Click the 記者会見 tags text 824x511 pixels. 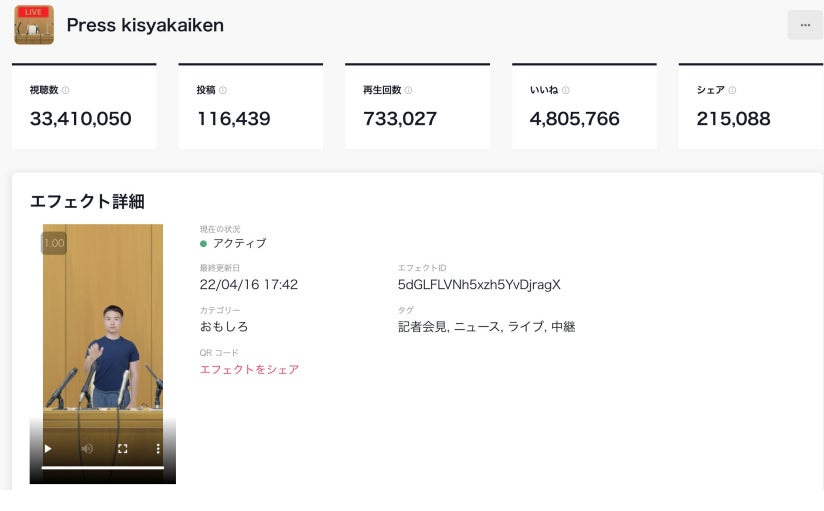(x=486, y=327)
